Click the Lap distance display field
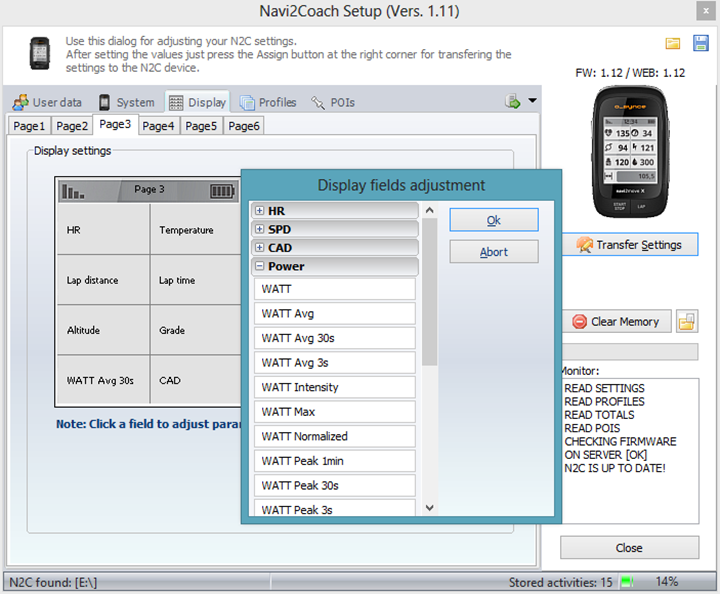The image size is (720, 594). click(103, 280)
